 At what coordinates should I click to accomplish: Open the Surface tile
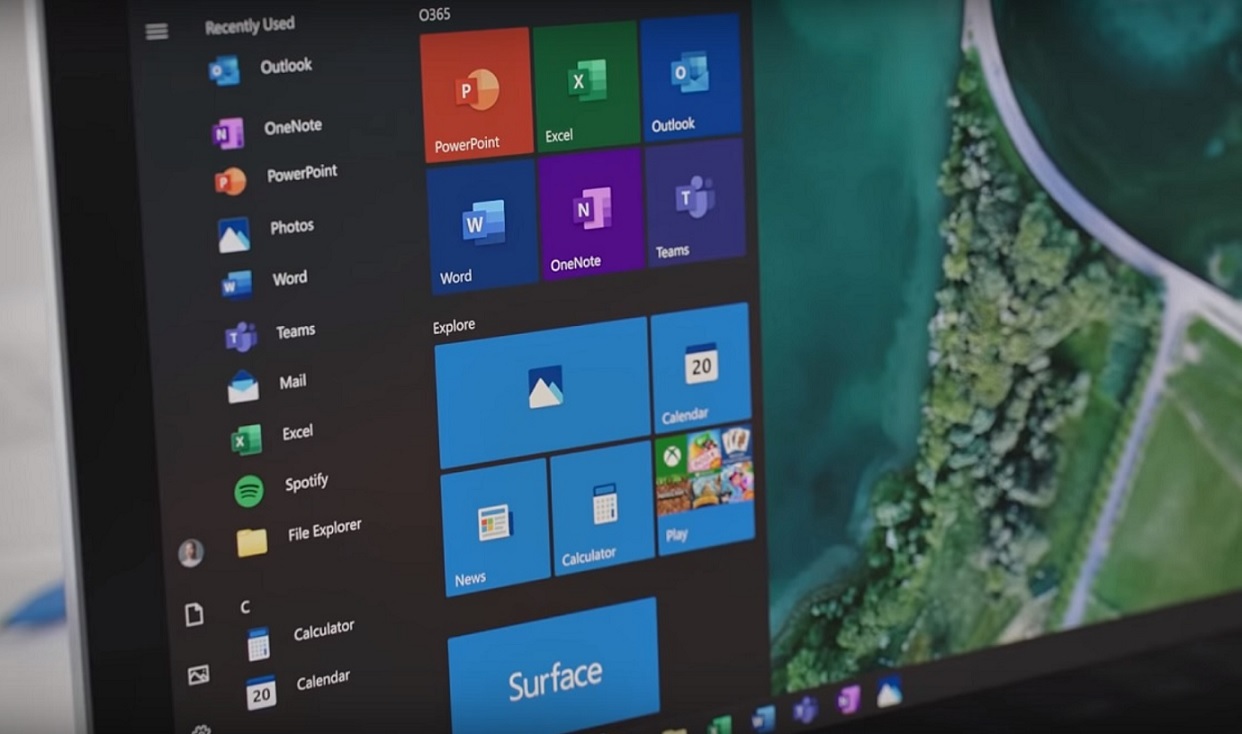tap(554, 666)
